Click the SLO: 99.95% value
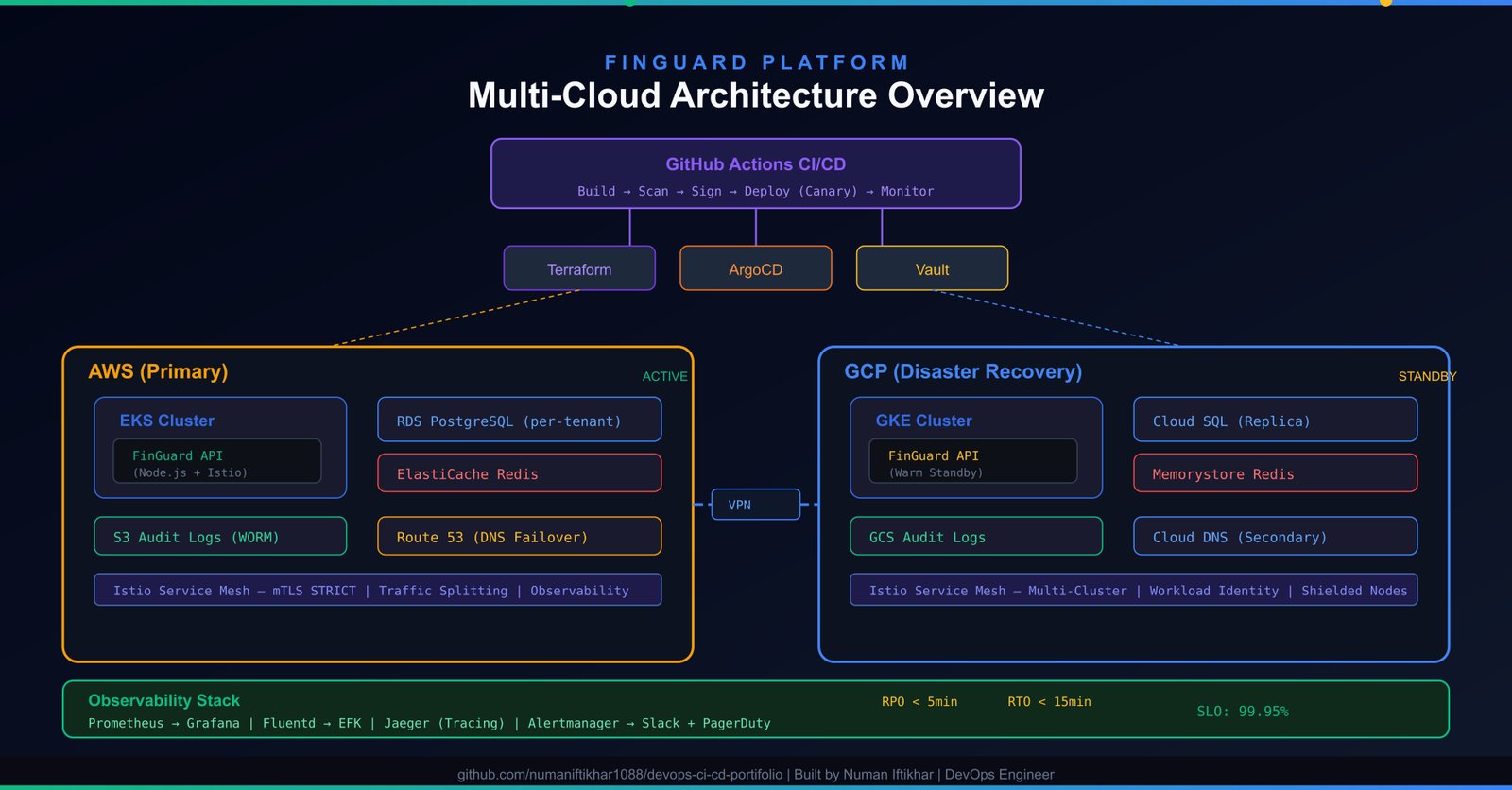1512x790 pixels. [x=1243, y=711]
